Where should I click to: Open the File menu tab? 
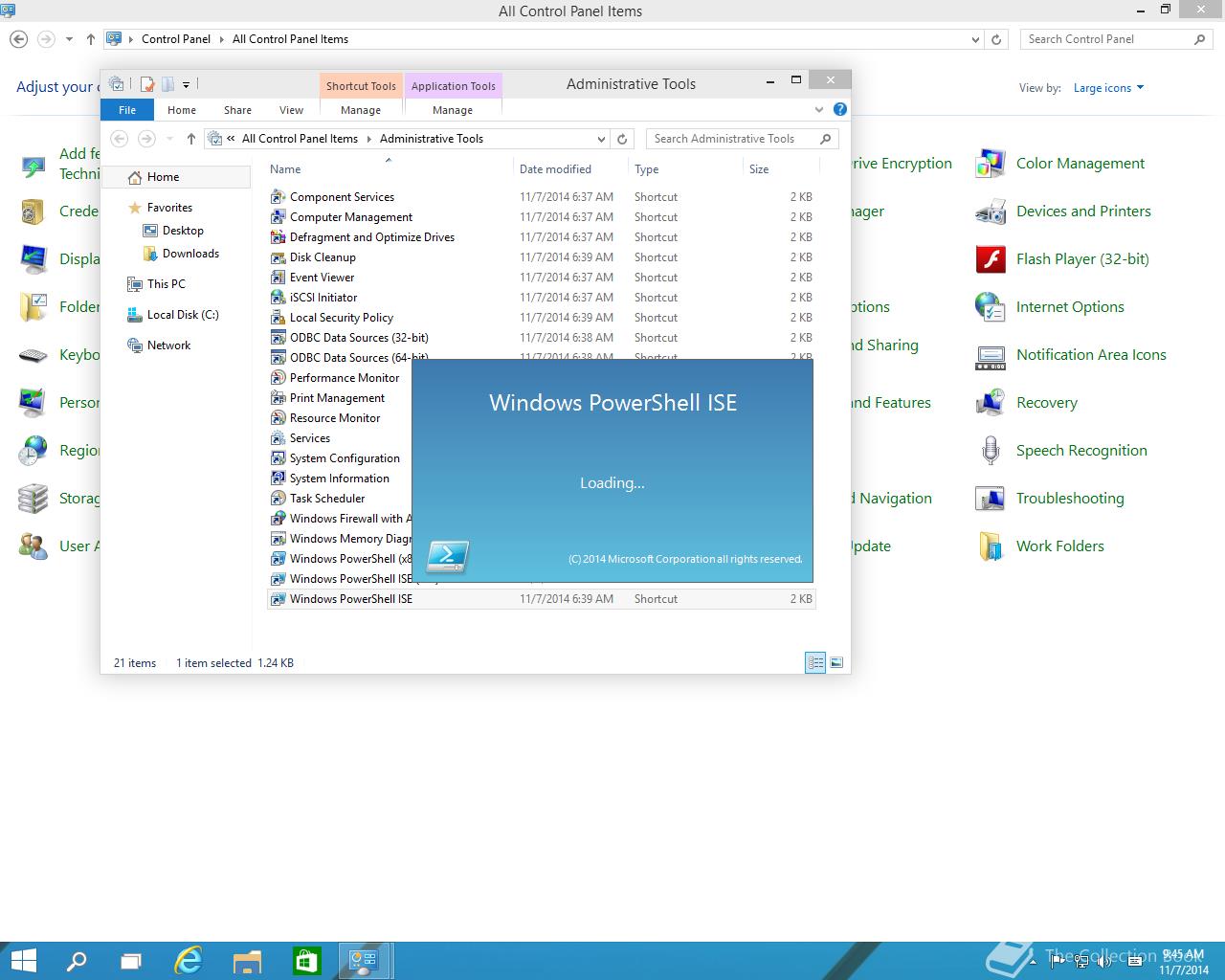[127, 110]
